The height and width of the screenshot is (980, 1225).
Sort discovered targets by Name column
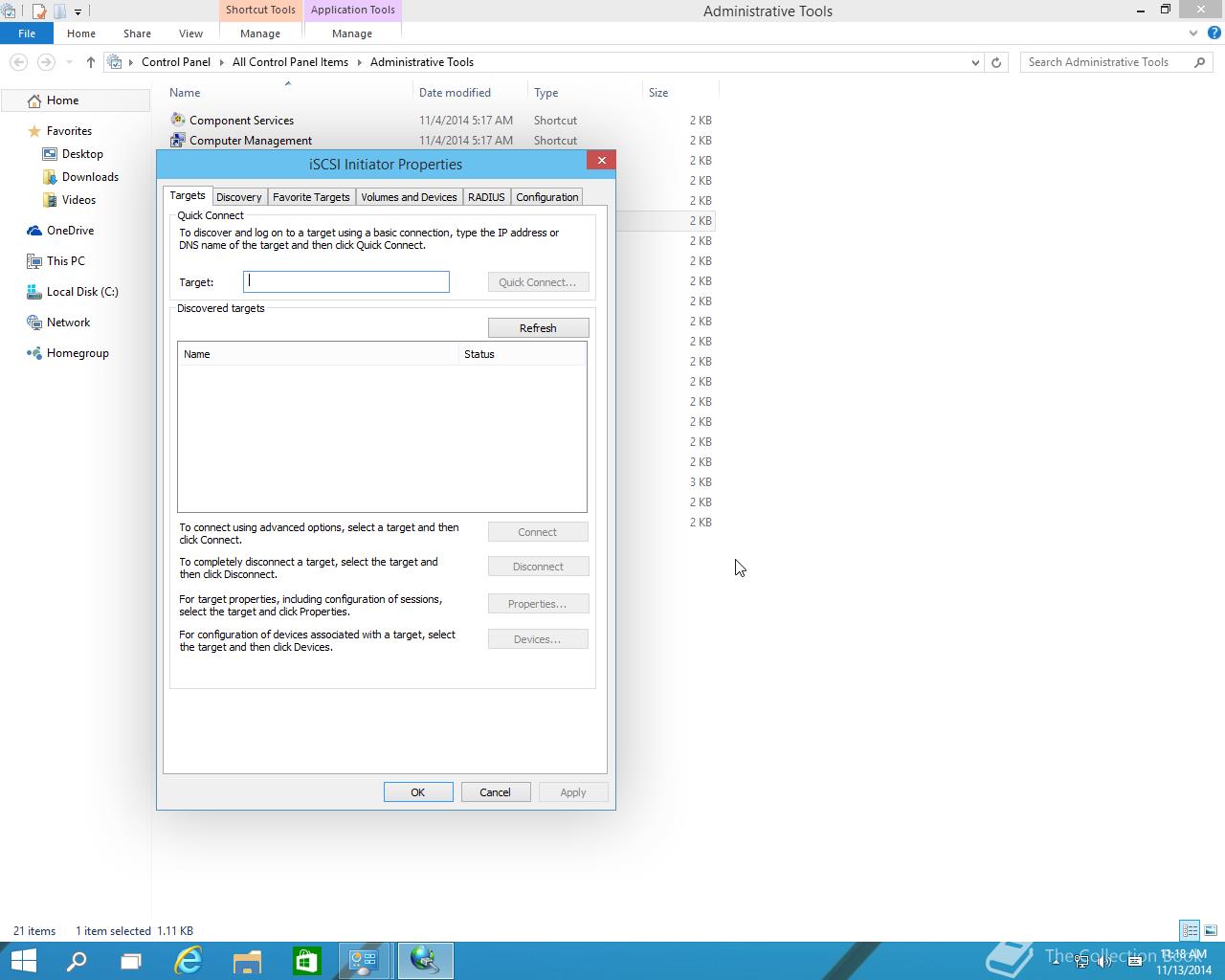pos(319,354)
